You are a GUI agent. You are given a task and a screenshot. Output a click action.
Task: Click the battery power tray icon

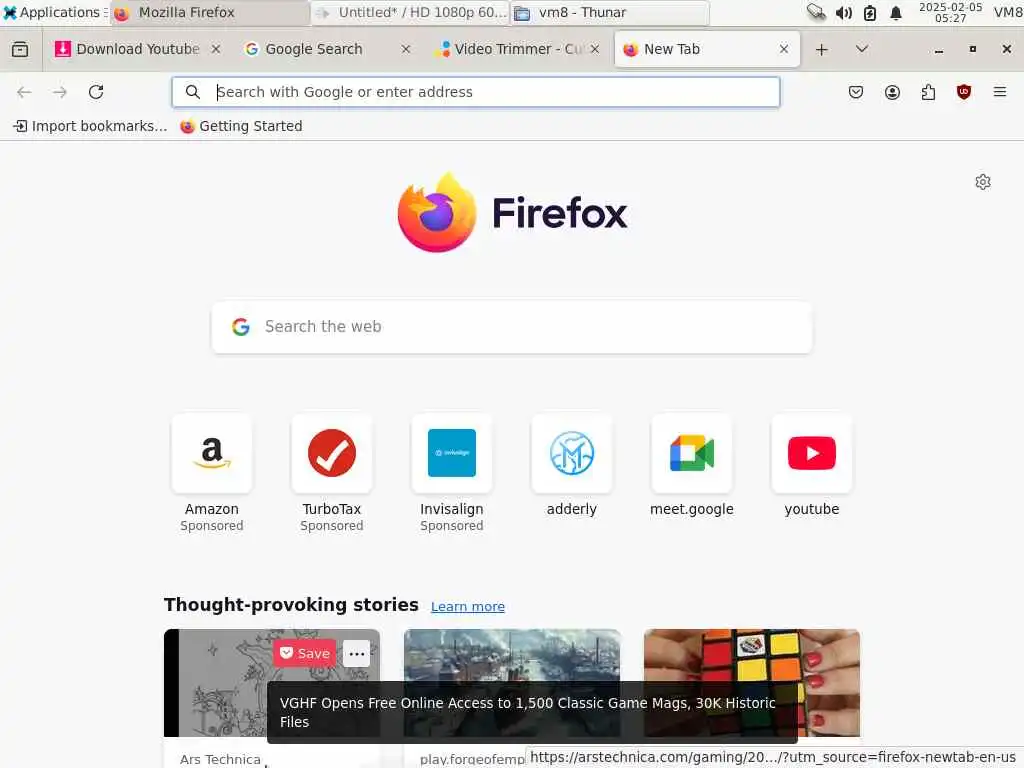[870, 12]
